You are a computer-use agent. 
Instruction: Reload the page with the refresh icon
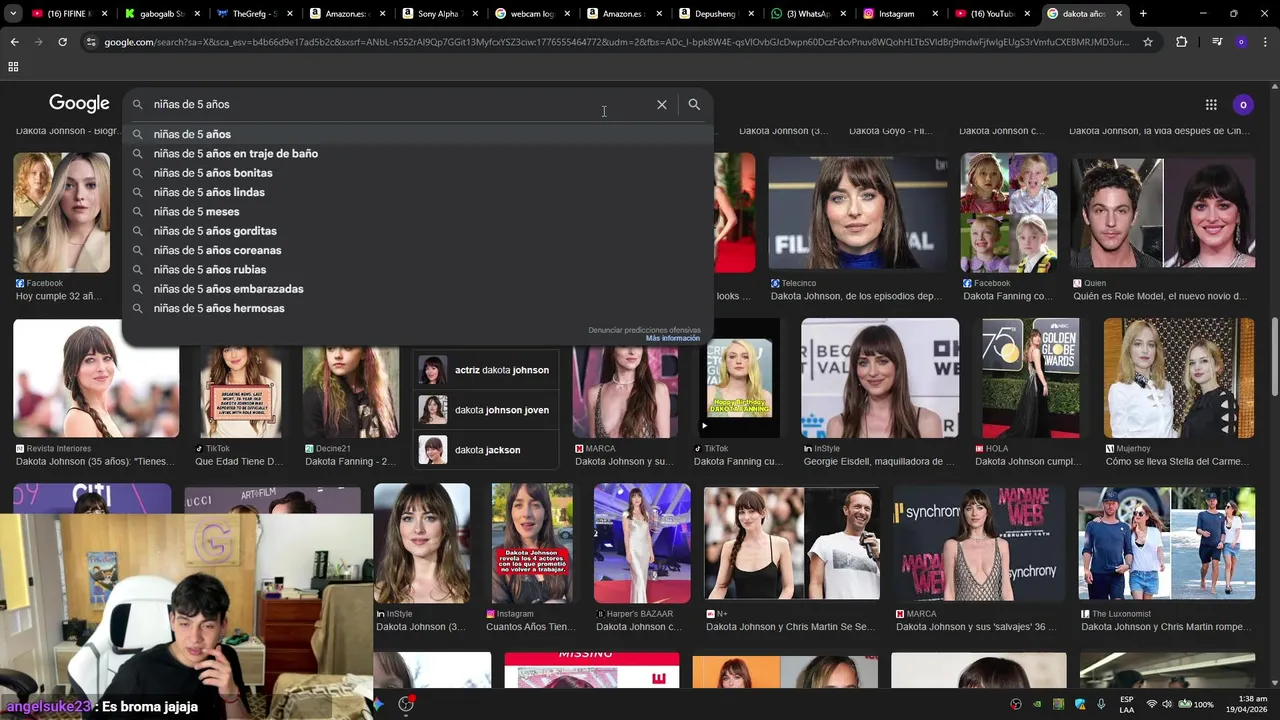[62, 42]
